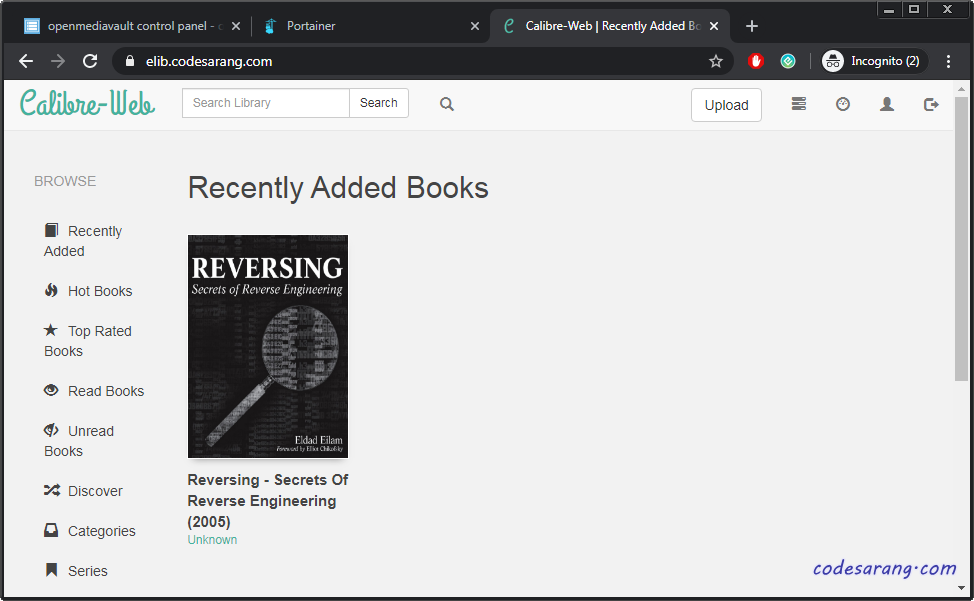Click scrollbar down arrow
This screenshot has width=974, height=601.
click(961, 588)
